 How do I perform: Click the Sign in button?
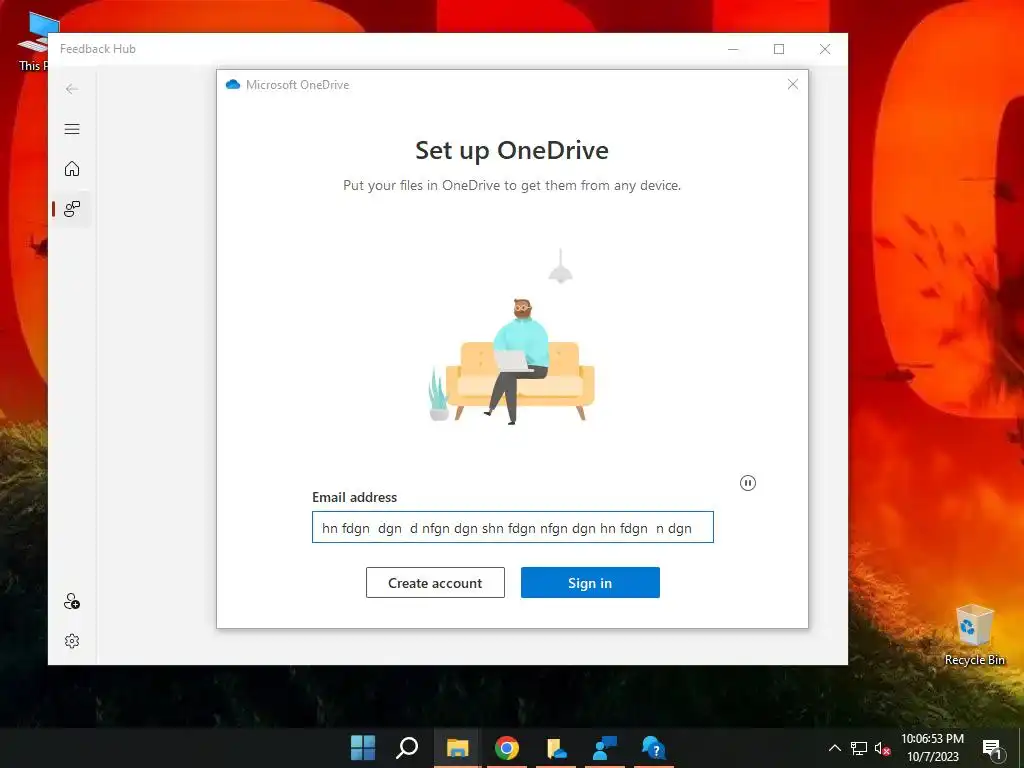point(590,583)
